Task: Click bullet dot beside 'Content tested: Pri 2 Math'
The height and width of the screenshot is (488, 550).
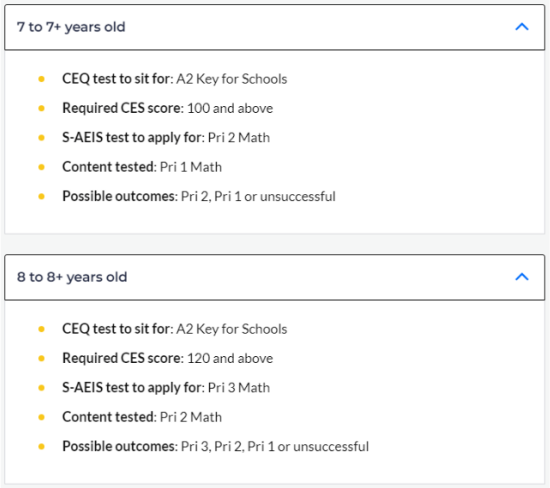Action: 41,417
